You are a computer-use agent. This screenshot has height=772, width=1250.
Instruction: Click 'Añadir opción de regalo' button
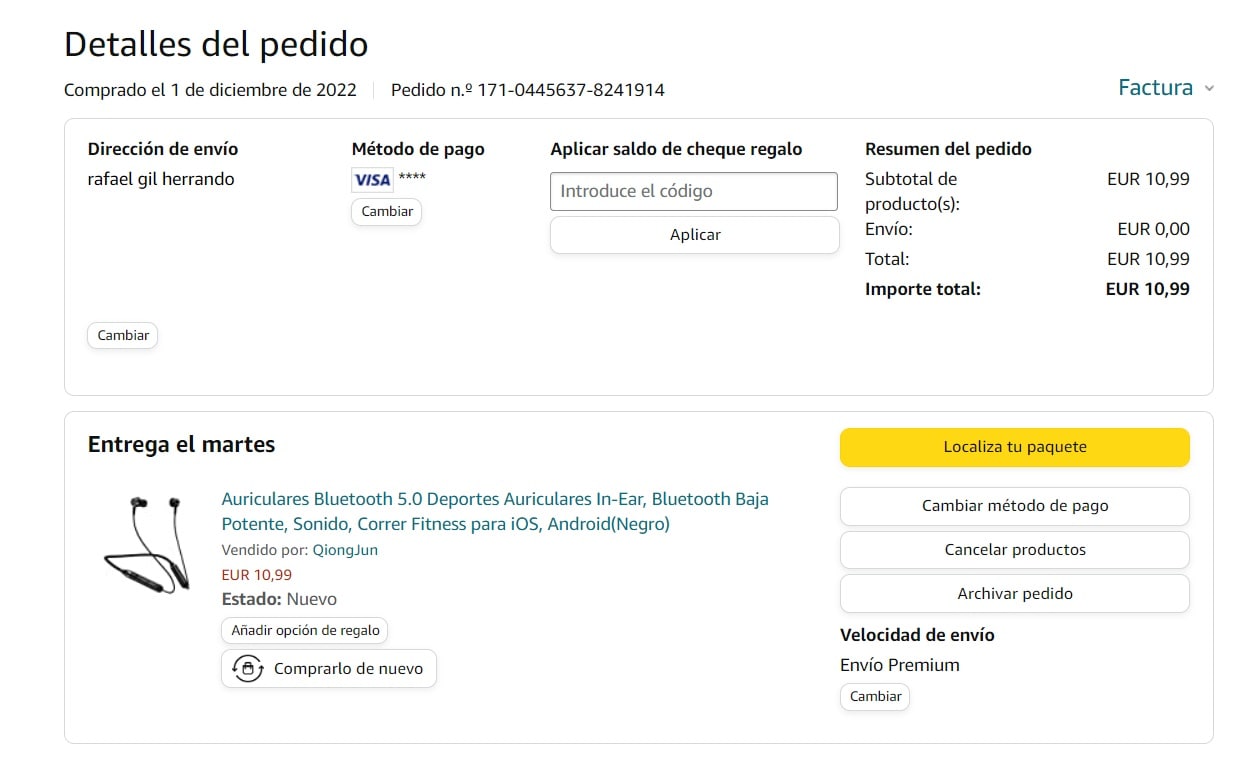pos(305,631)
